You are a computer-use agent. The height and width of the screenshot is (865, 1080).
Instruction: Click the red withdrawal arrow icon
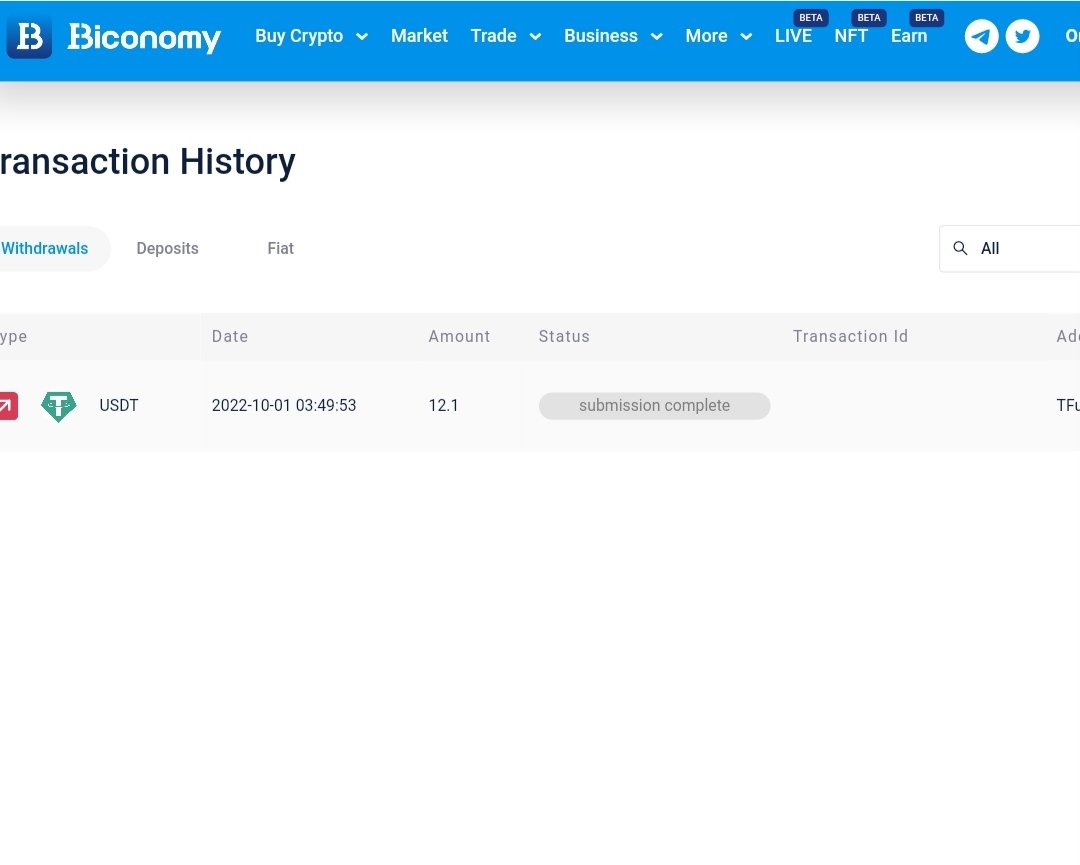pyautogui.click(x=7, y=406)
